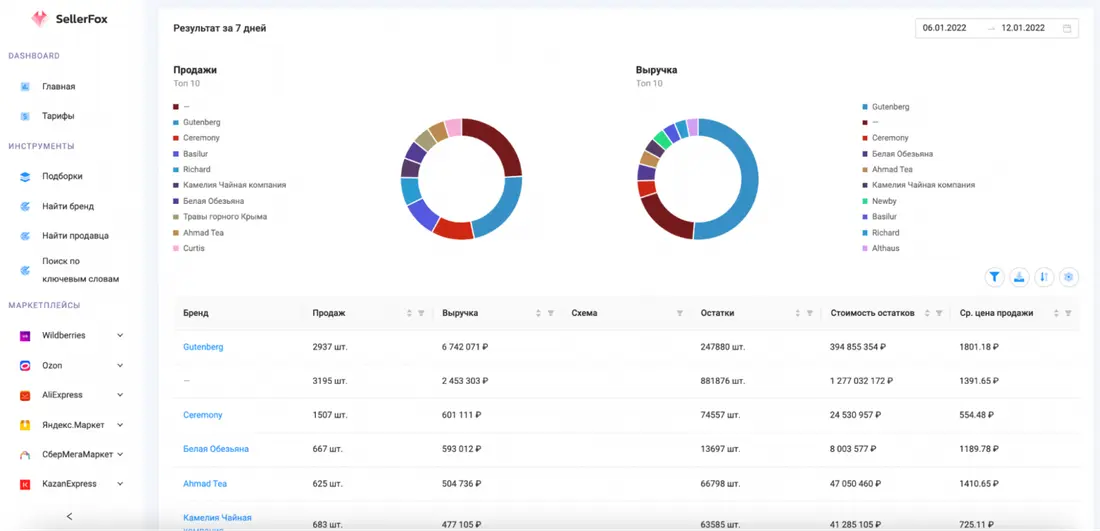Image resolution: width=1100 pixels, height=531 pixels.
Task: Open the Подборки sidebar item
Action: 62,177
